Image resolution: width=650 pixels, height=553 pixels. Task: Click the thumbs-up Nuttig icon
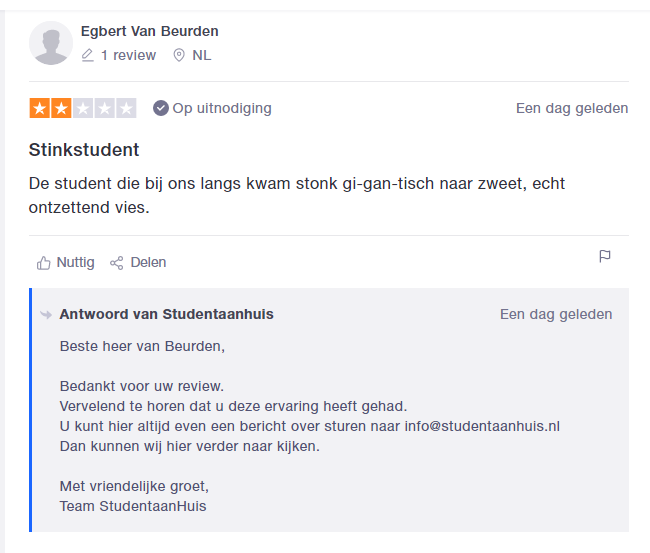(x=43, y=263)
